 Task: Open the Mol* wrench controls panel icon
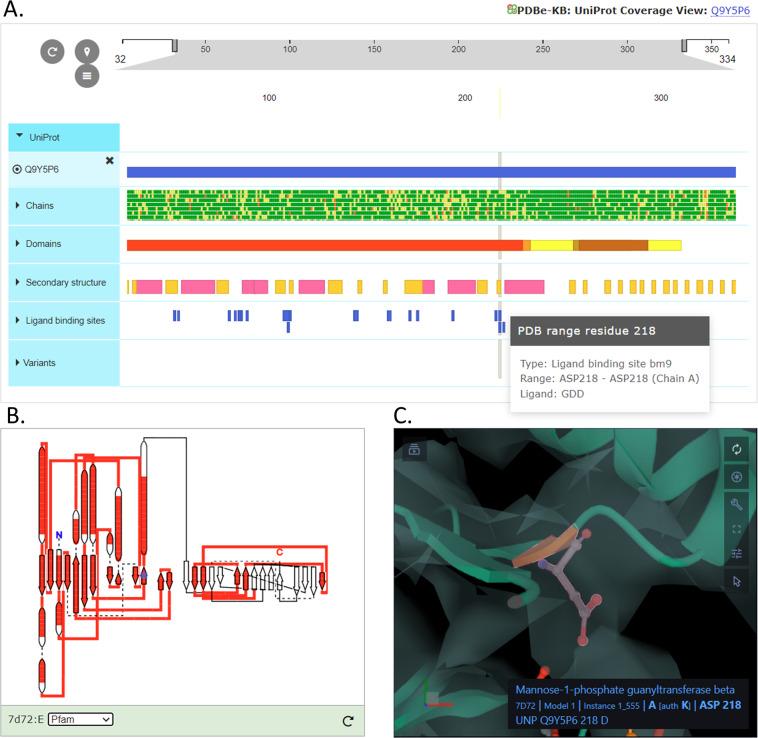tap(737, 505)
